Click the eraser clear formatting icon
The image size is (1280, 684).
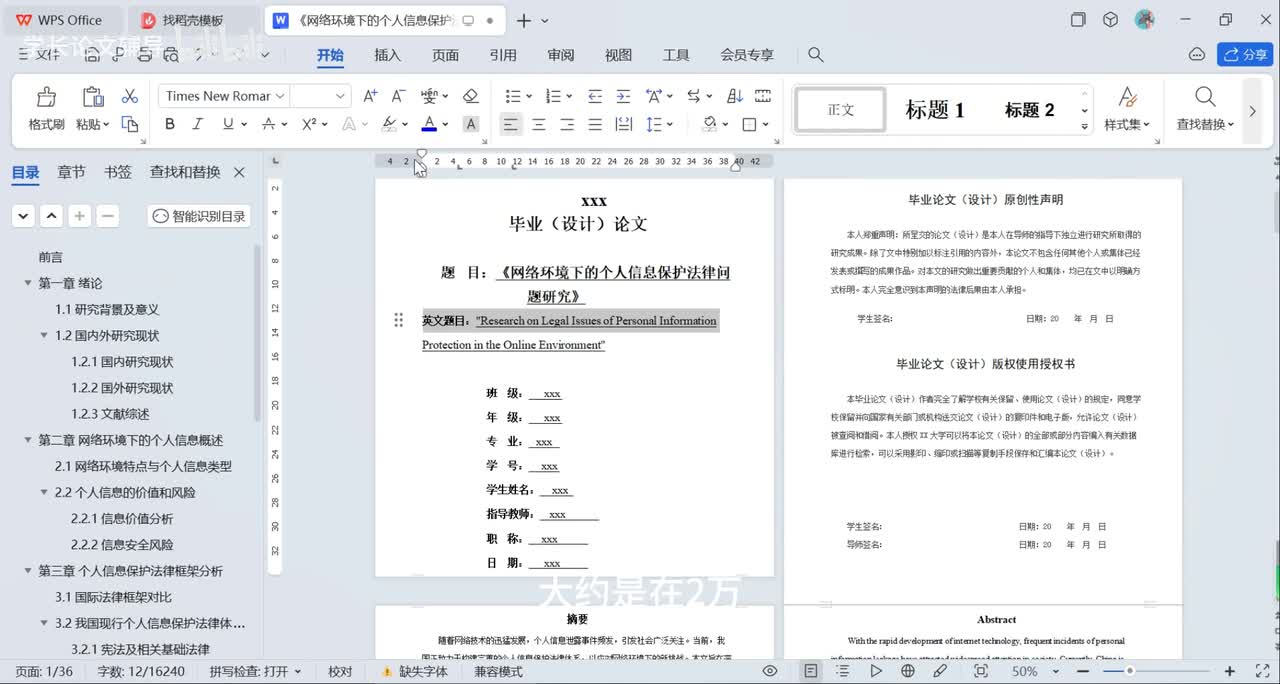click(x=470, y=96)
